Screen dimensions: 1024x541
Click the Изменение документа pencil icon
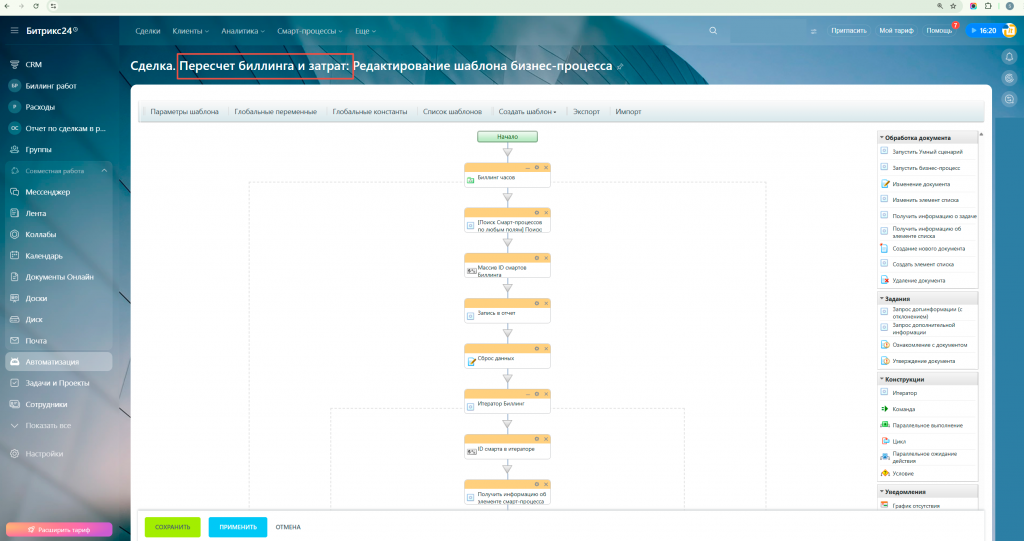click(885, 184)
